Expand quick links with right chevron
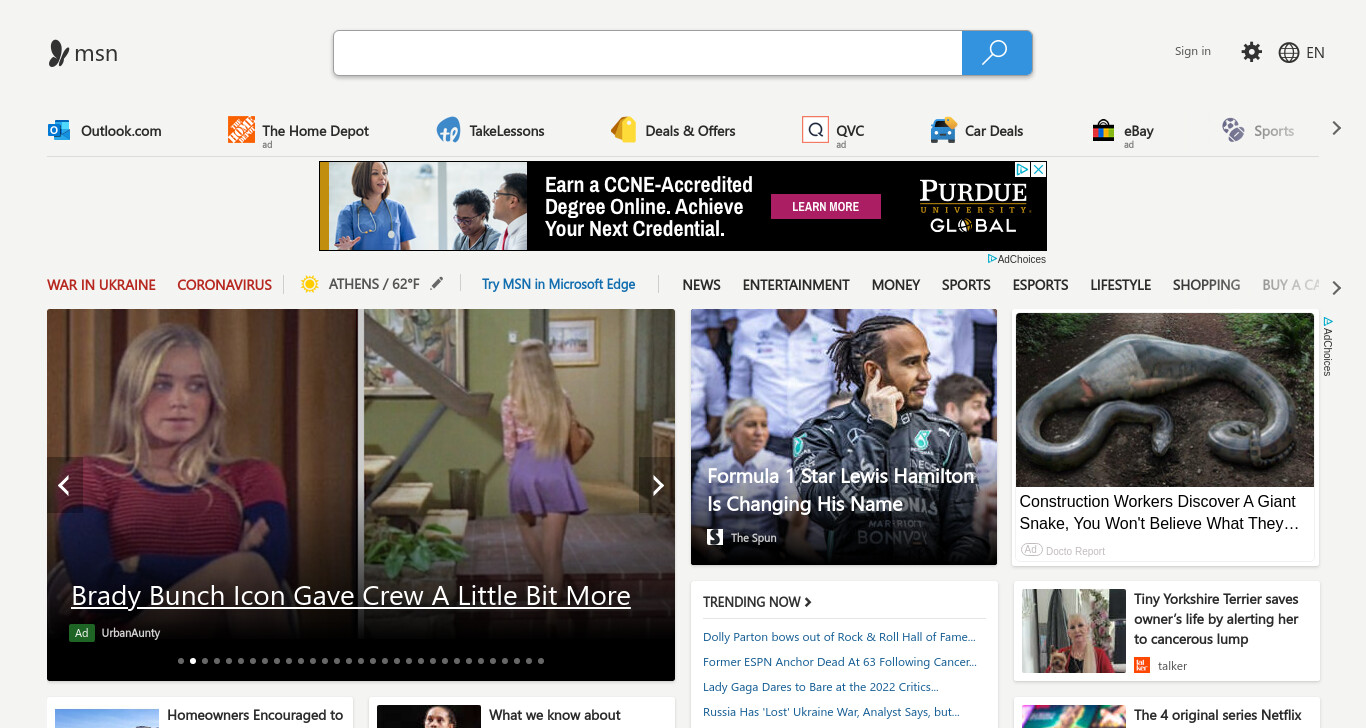 point(1336,128)
